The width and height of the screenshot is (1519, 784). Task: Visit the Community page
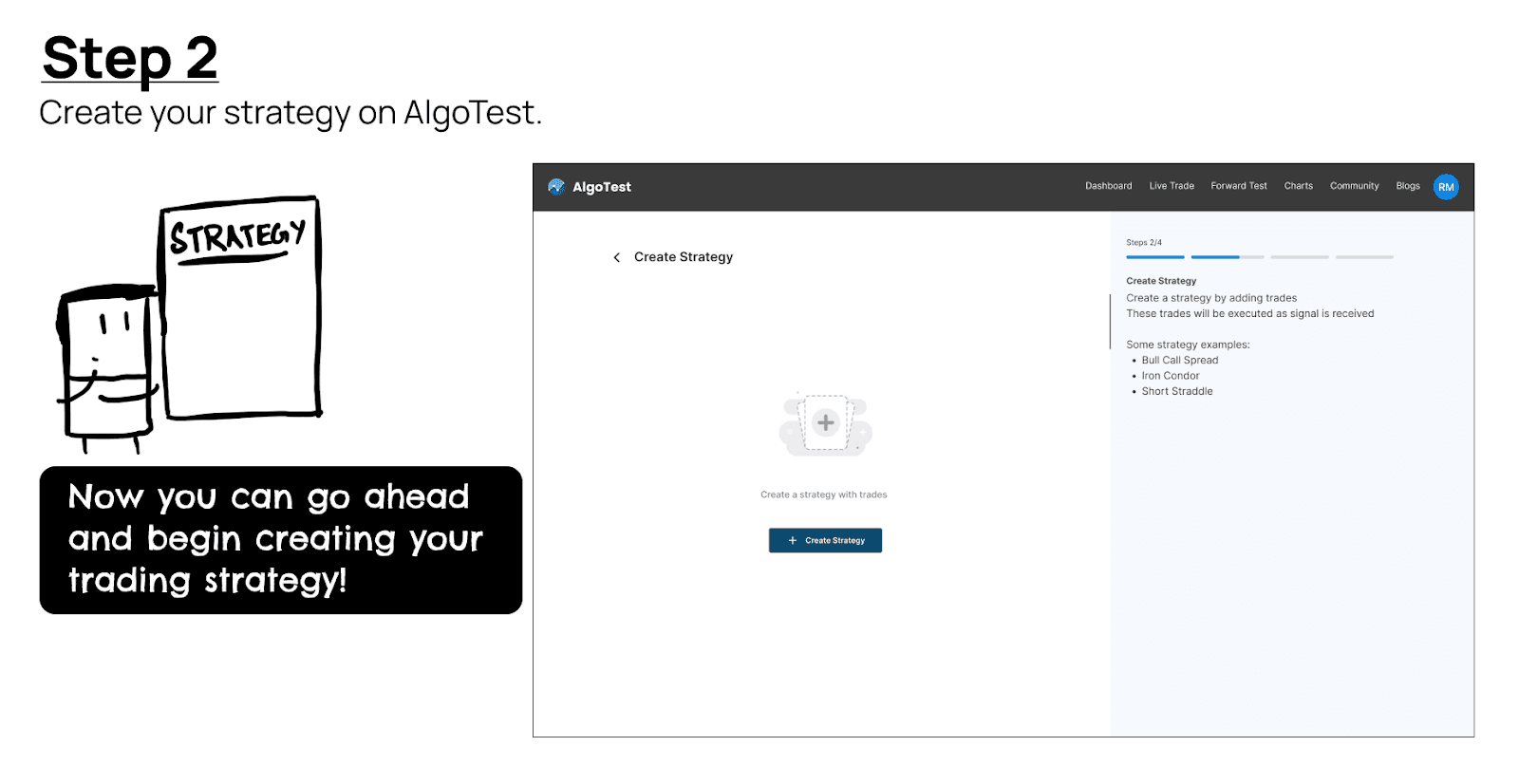pos(1354,186)
